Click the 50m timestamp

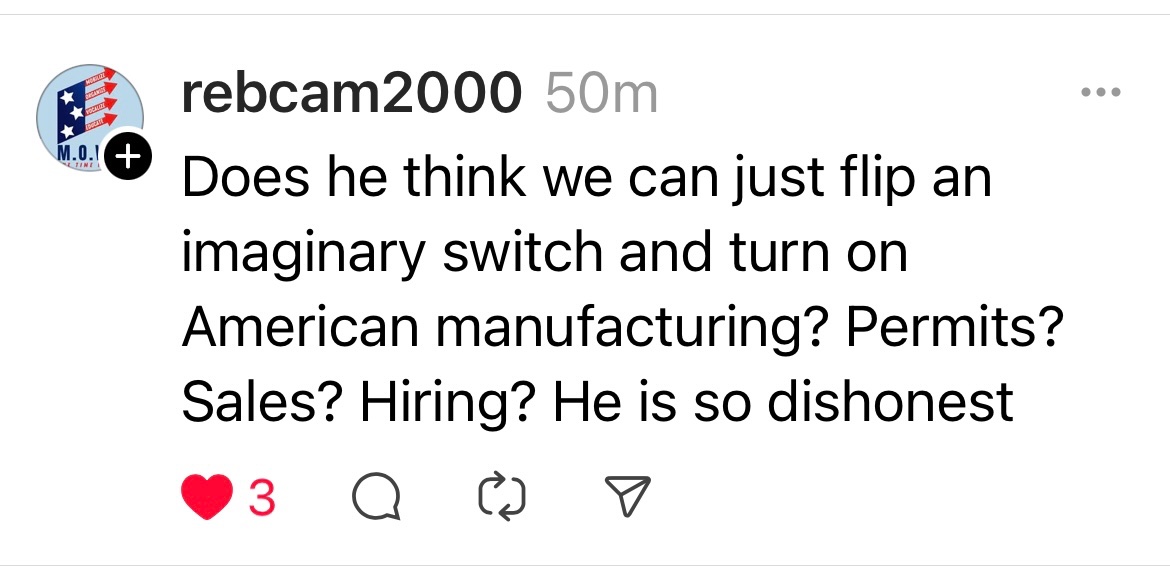pos(602,95)
